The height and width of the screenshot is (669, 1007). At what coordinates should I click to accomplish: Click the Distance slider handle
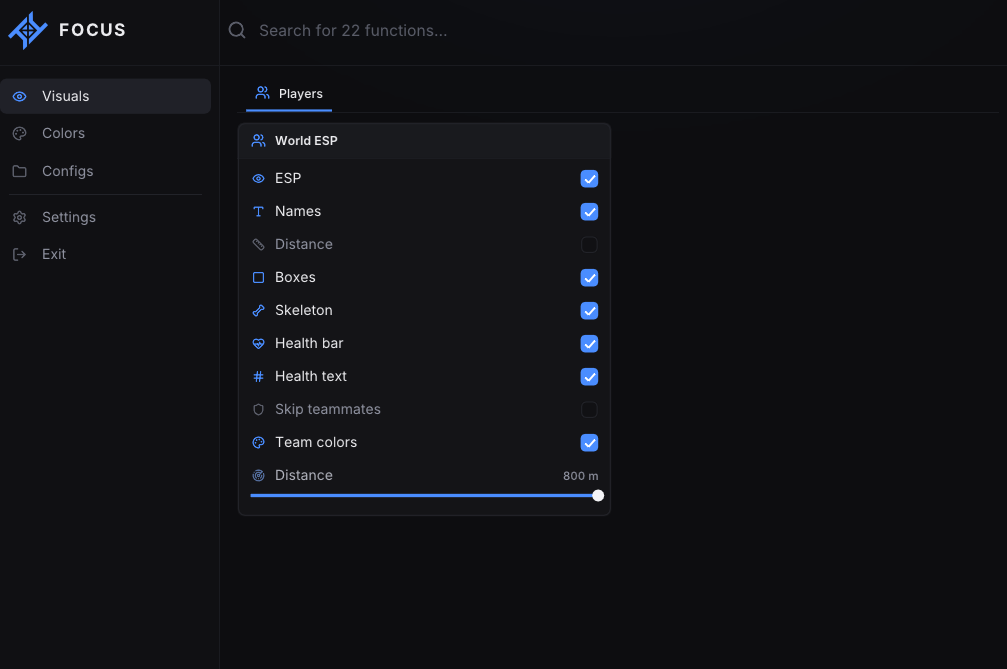598,496
